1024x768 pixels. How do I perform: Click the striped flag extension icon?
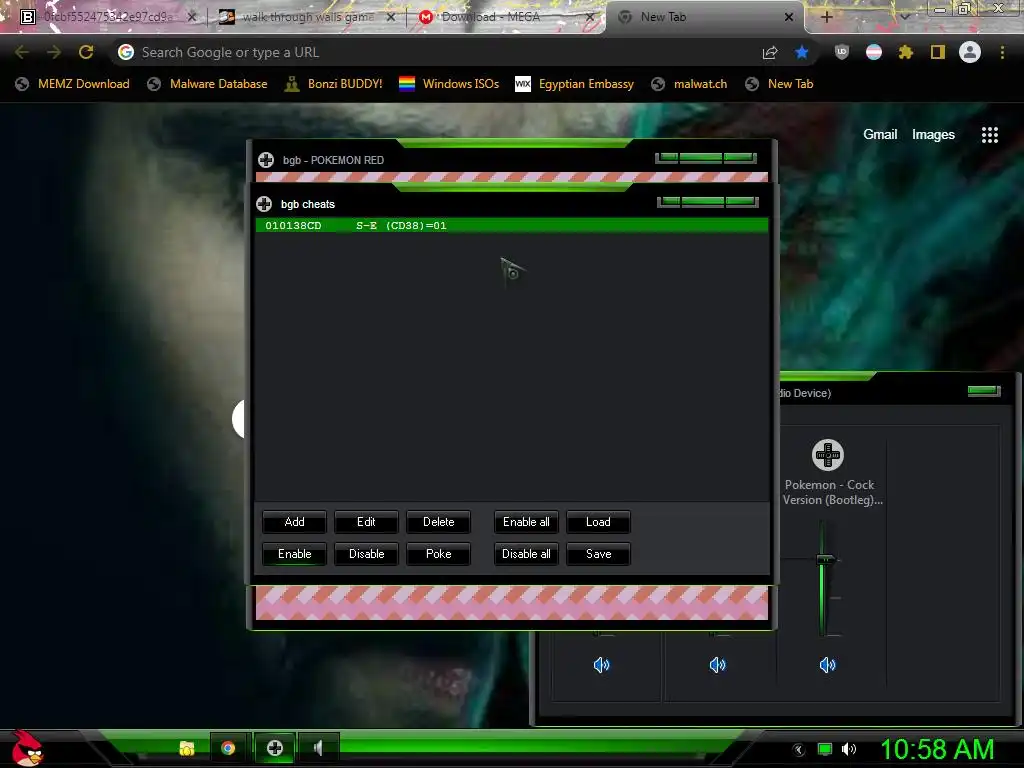[x=874, y=52]
